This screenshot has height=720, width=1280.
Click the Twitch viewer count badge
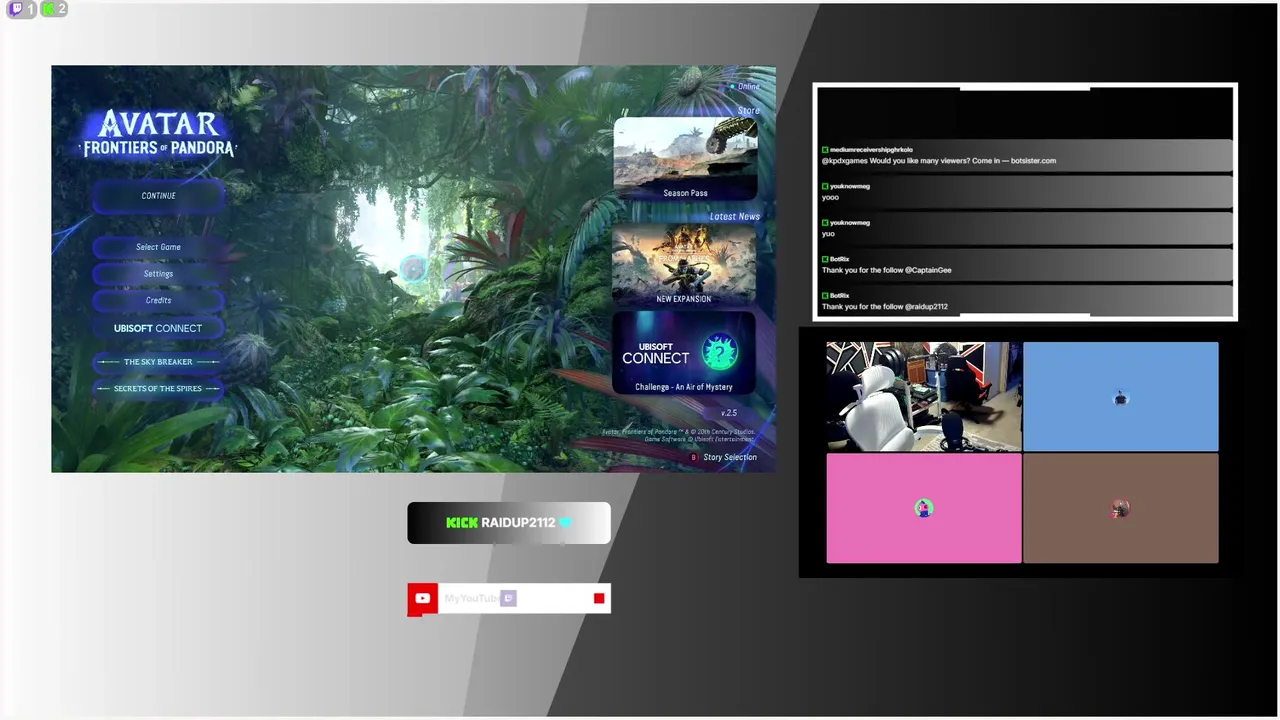click(22, 9)
